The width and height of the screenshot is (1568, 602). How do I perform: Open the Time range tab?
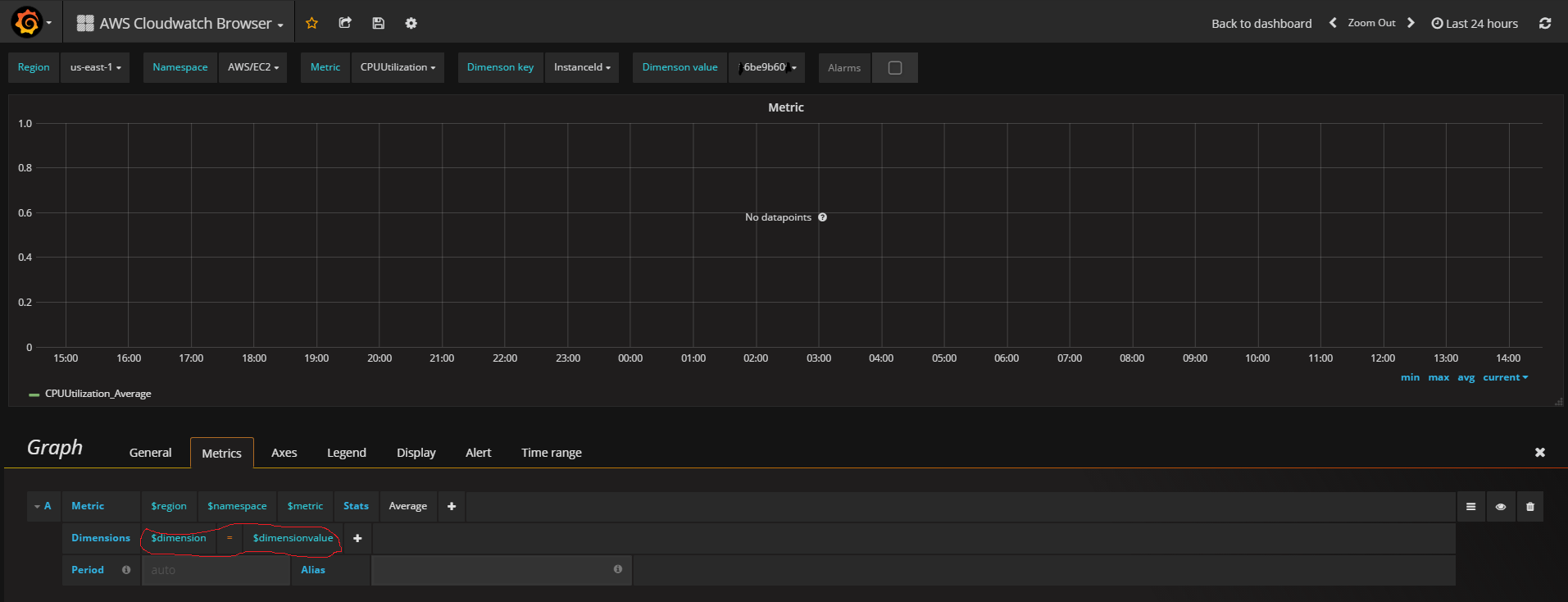coord(552,453)
